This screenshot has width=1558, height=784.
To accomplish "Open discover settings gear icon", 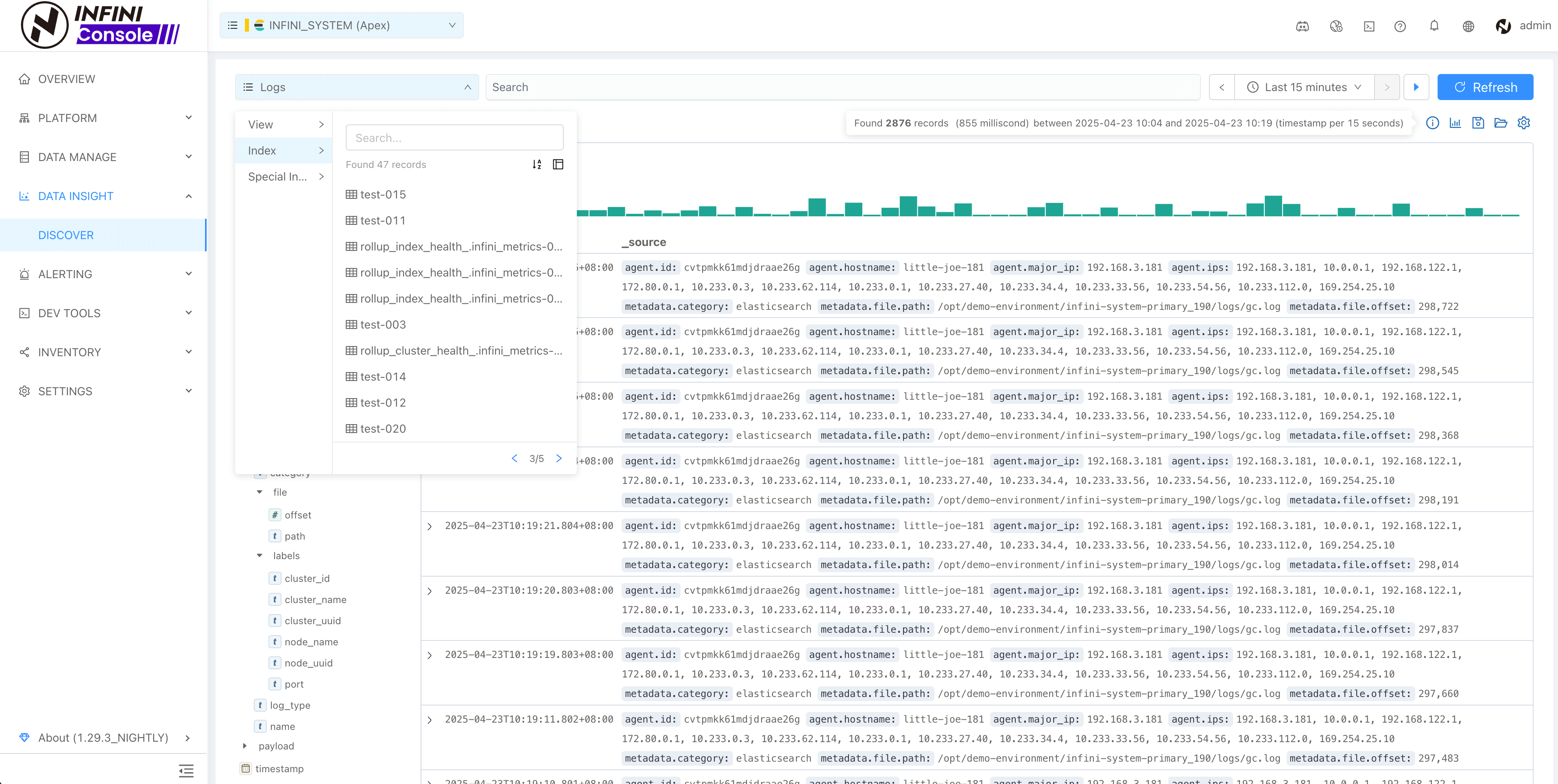I will coord(1523,123).
